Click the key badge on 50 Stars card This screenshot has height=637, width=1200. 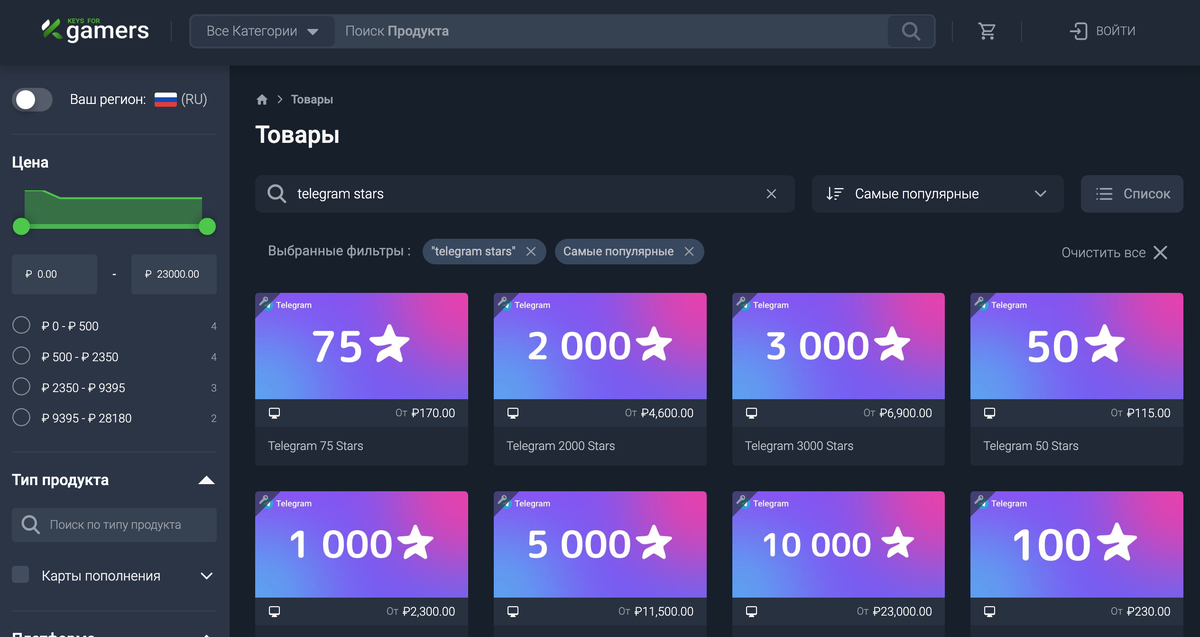pos(979,301)
